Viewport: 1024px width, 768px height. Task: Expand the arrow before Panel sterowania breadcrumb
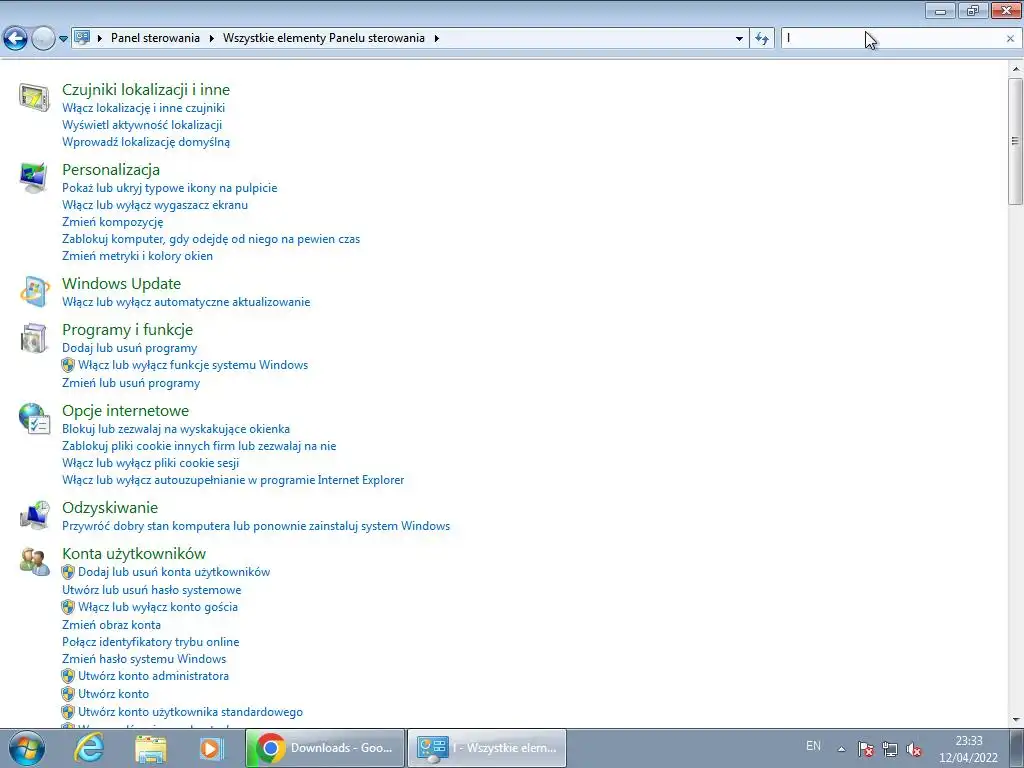[x=100, y=39]
